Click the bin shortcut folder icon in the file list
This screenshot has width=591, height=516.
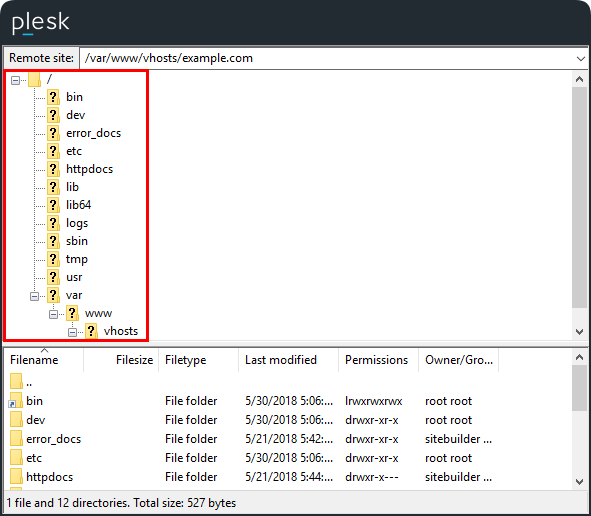(16, 401)
